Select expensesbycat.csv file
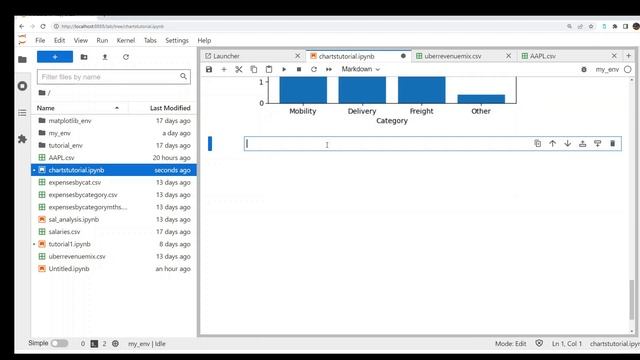The width and height of the screenshot is (640, 360). coord(113,182)
